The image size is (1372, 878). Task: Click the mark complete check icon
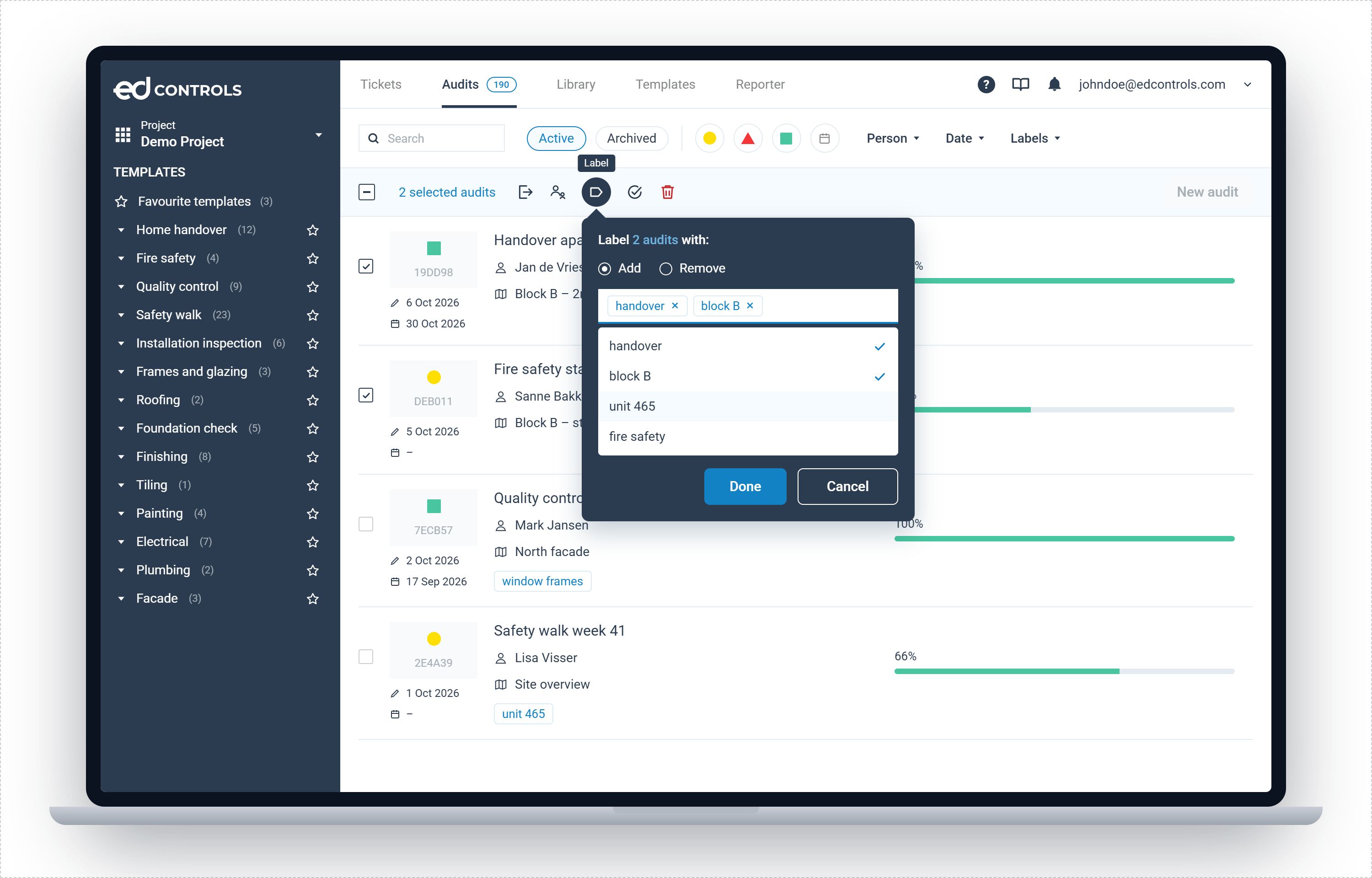[x=634, y=192]
